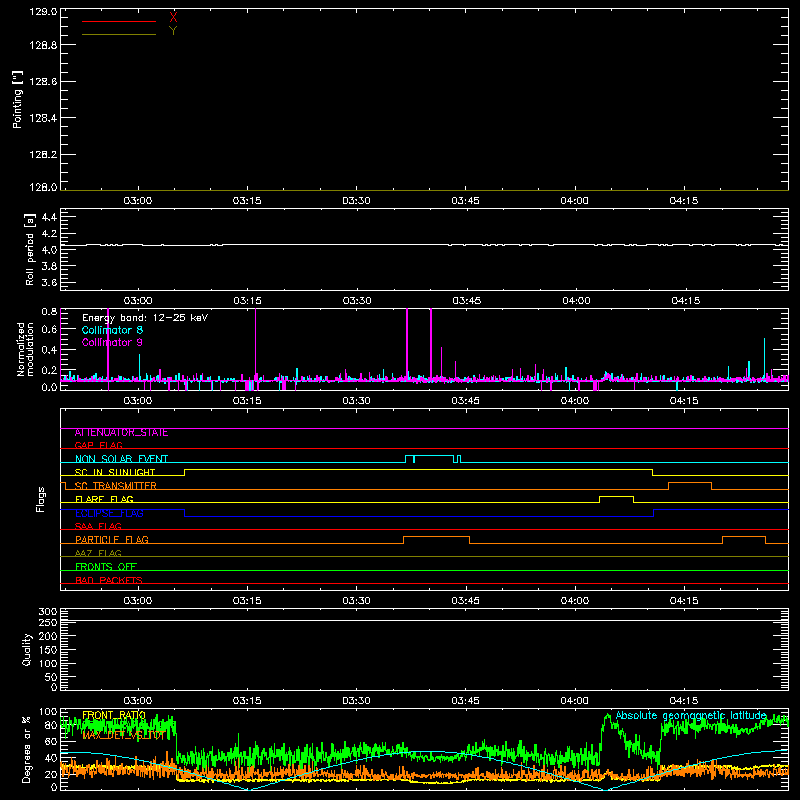Click the red X legend line sample

pos(119,21)
